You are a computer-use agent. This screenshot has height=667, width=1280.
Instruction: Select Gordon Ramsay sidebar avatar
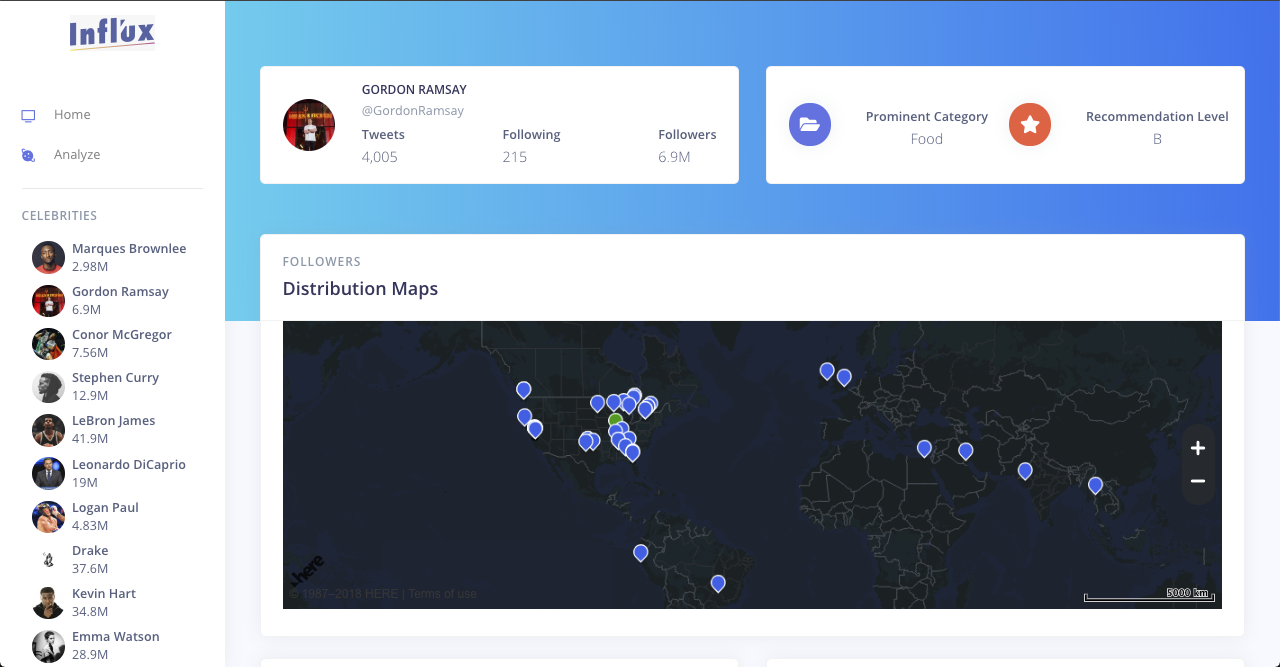(48, 300)
